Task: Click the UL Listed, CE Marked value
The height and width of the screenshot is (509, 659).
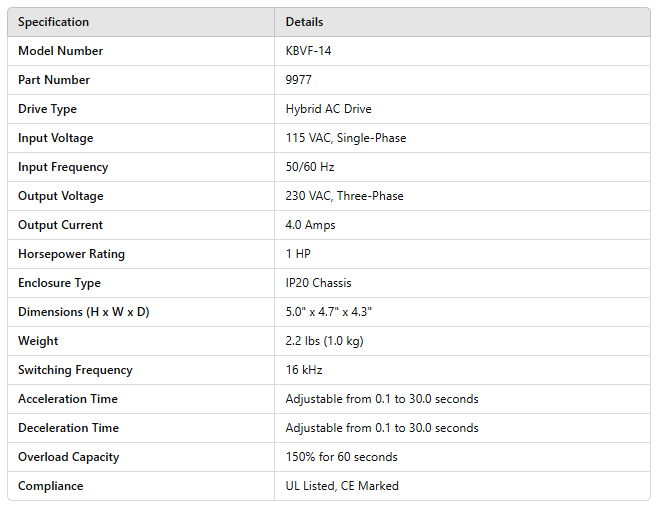Action: point(342,486)
